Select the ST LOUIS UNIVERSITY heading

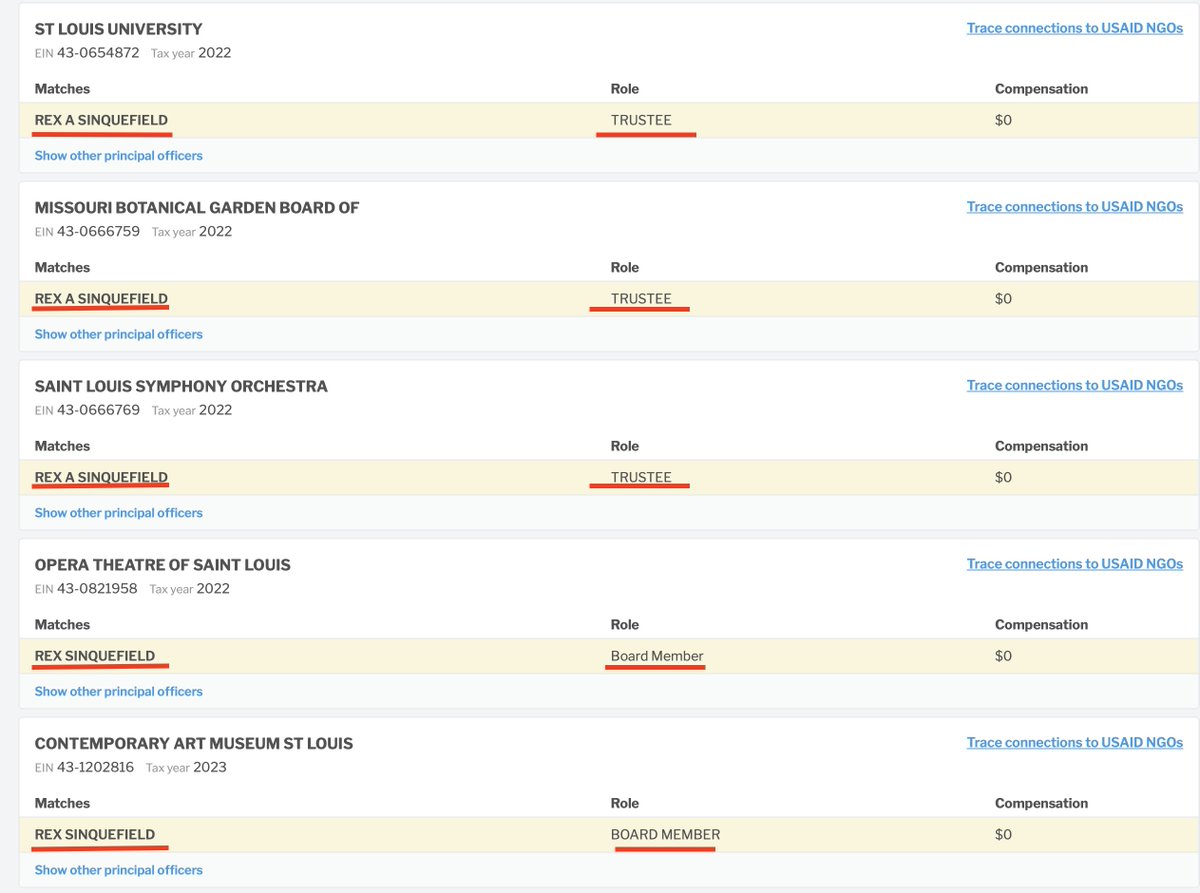tap(118, 29)
